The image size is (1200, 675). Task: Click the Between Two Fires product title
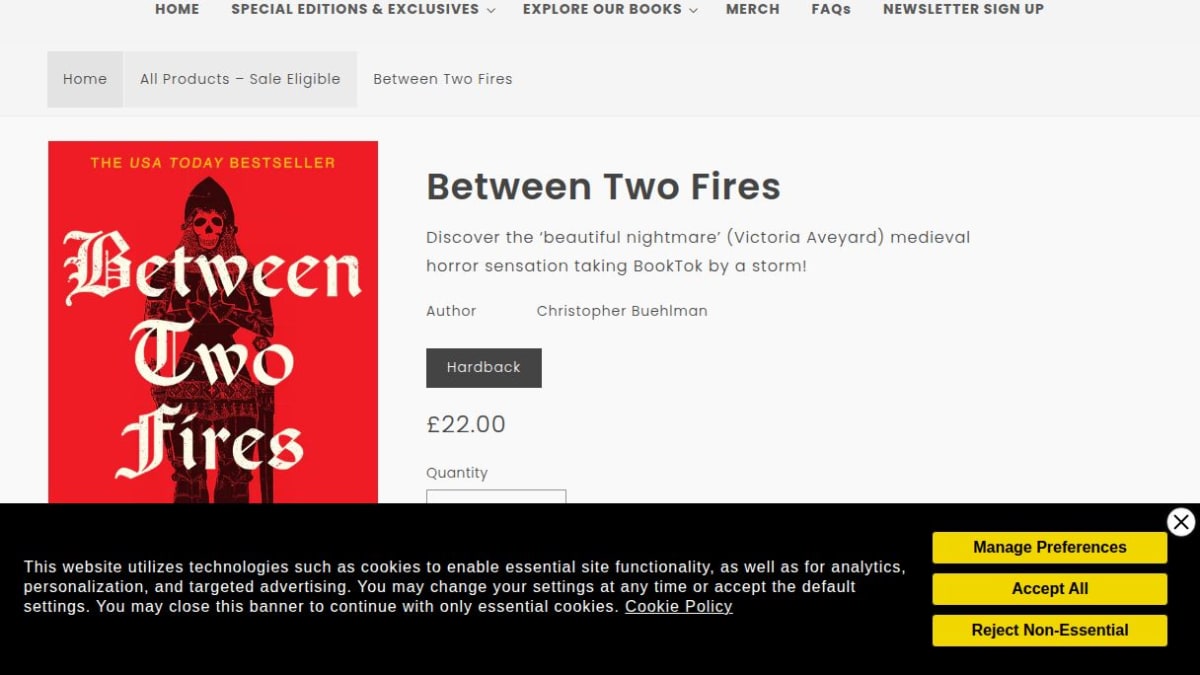[603, 187]
